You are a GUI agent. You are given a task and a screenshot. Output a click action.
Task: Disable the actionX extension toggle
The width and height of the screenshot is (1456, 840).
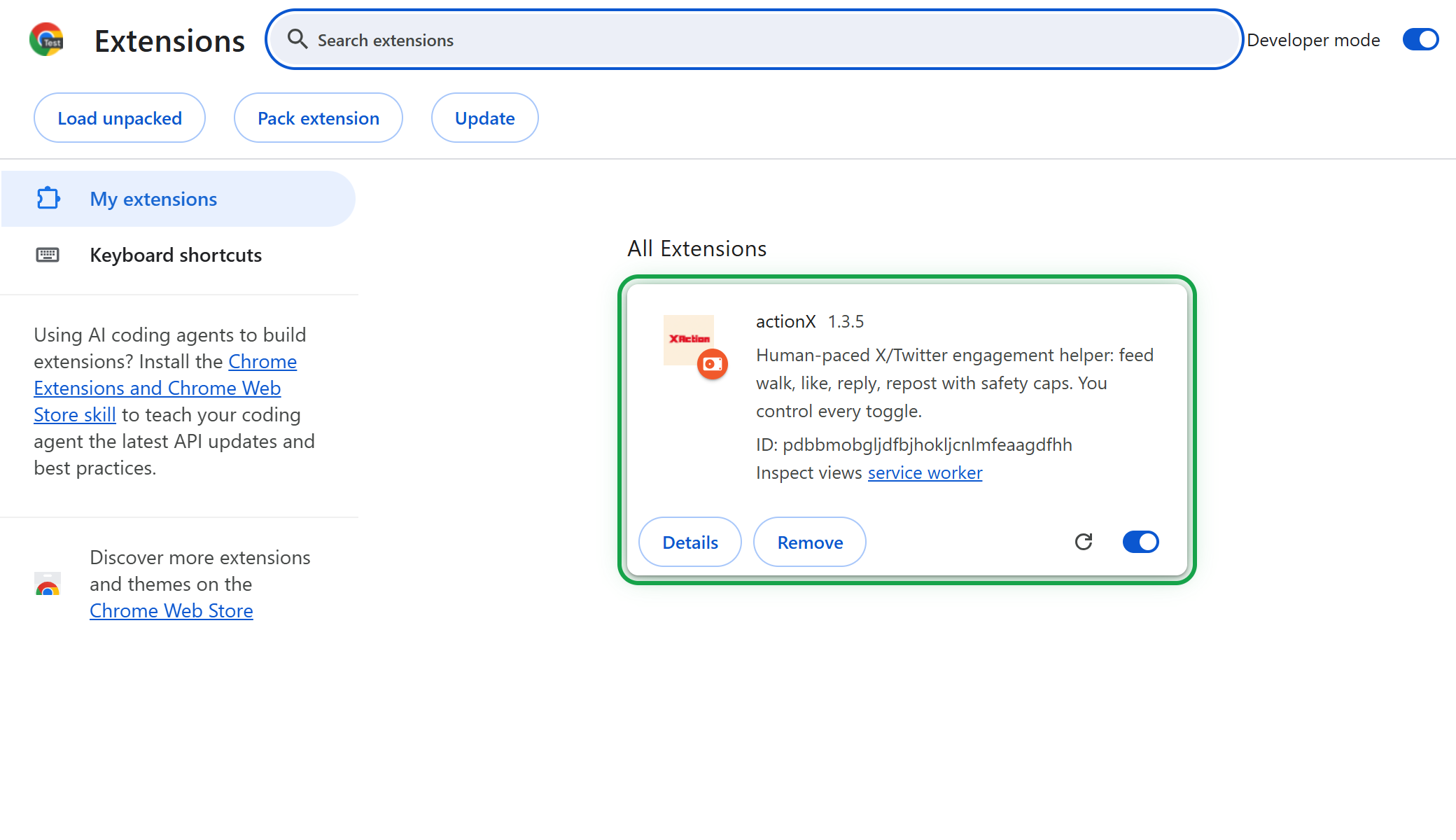1141,542
